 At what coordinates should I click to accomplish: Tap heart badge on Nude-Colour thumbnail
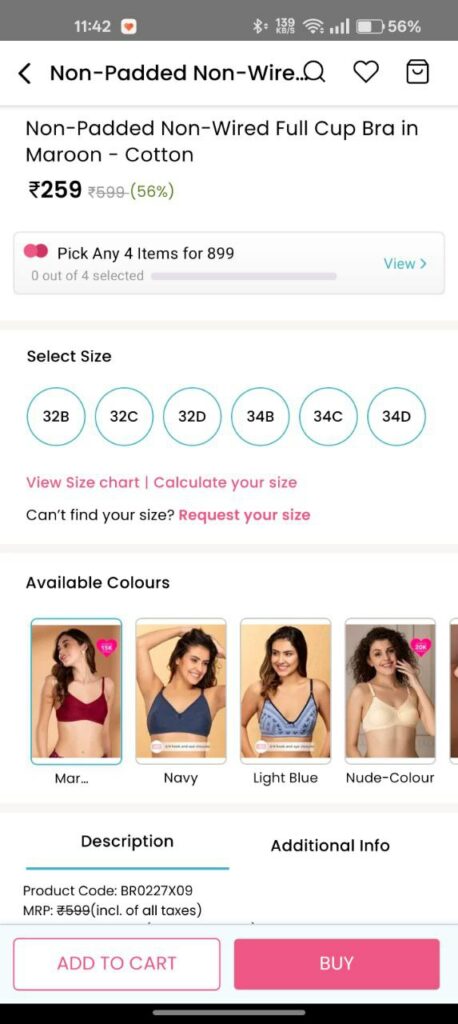(421, 646)
